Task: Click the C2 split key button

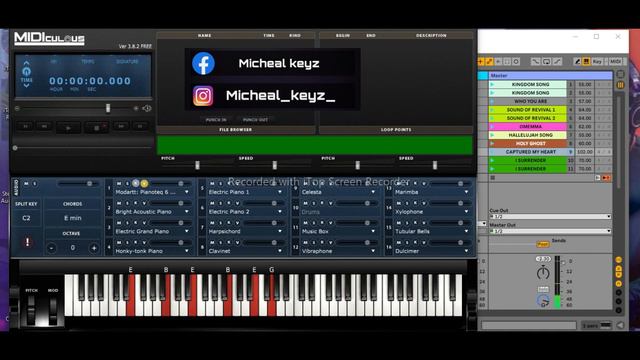Action: [x=26, y=218]
